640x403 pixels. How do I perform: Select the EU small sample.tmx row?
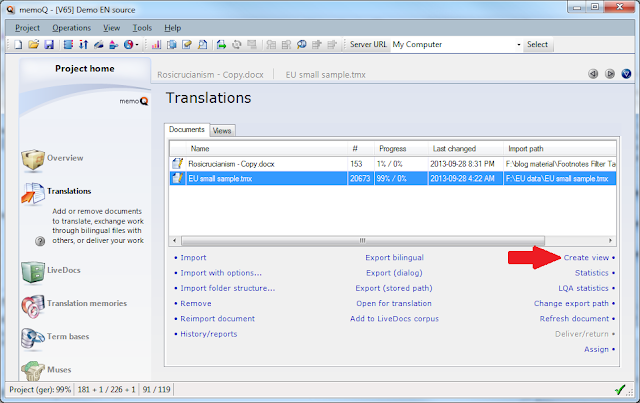(x=393, y=179)
